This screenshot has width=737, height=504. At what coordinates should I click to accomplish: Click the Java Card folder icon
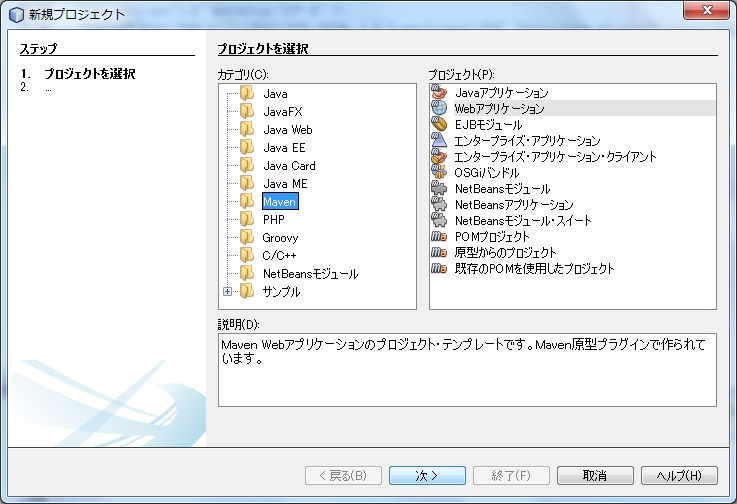(247, 165)
